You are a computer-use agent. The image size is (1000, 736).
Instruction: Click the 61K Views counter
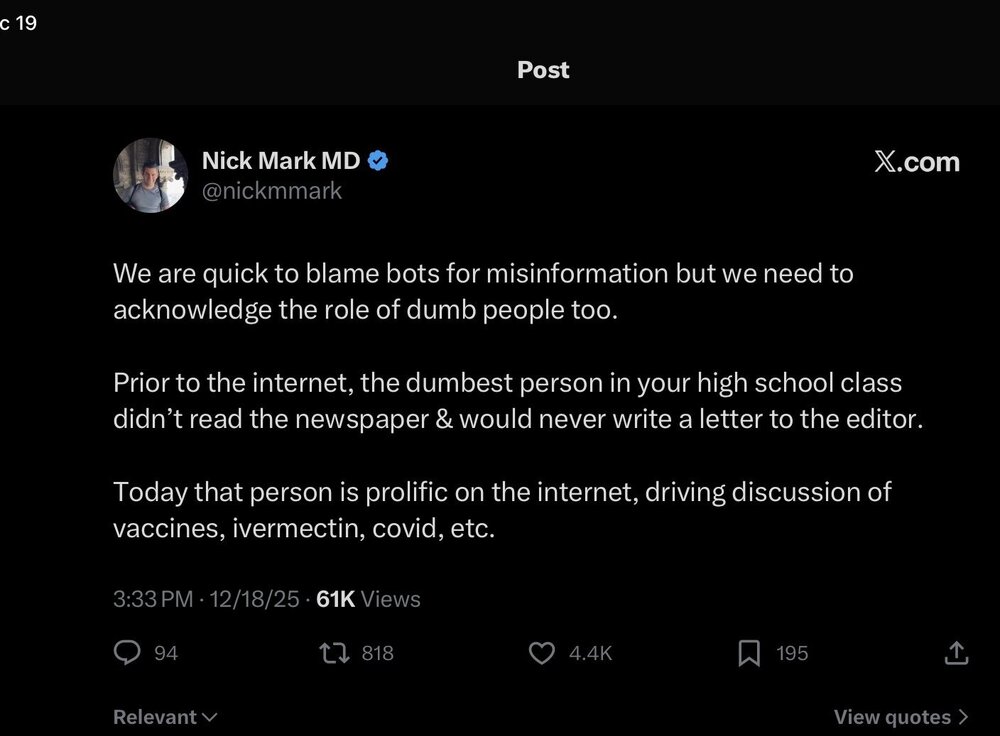(368, 599)
